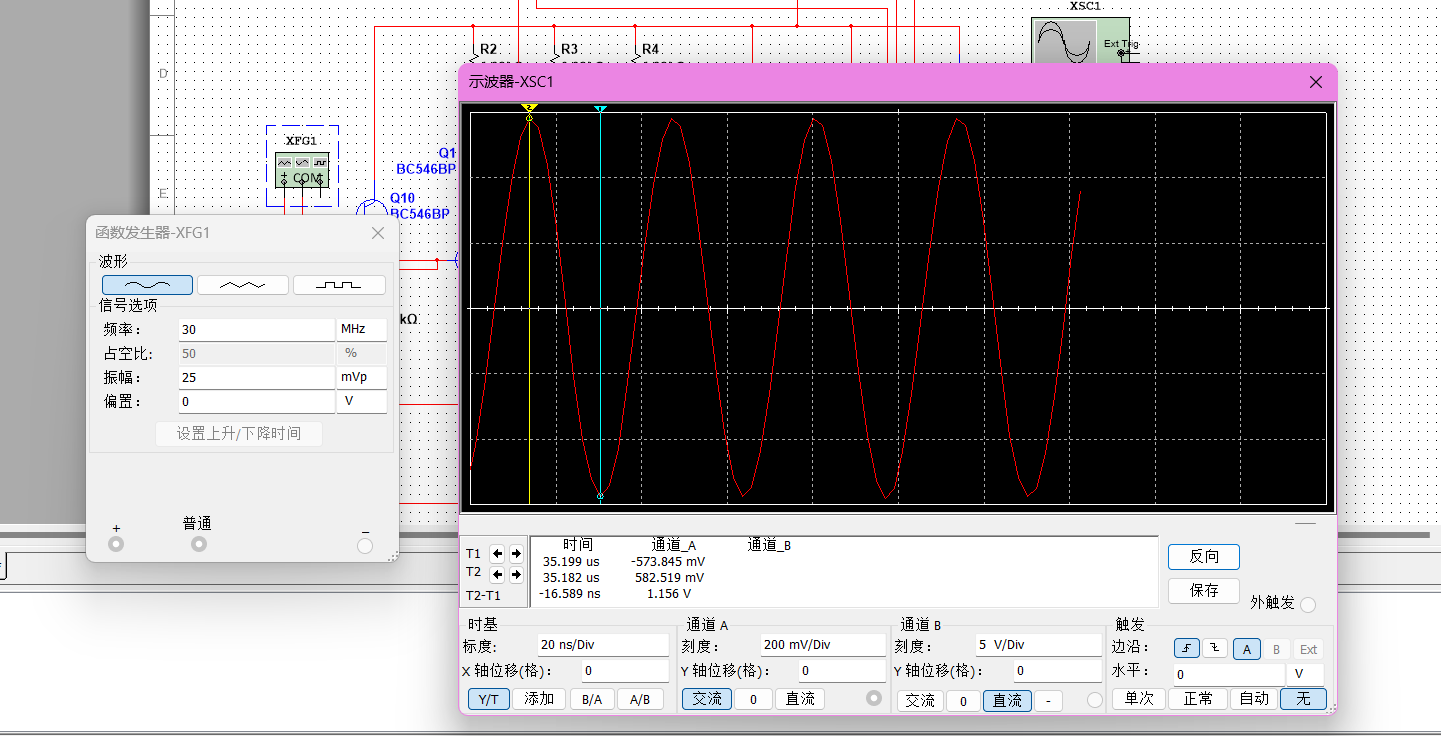The height and width of the screenshot is (736, 1441).
Task: Open the frequency unit MHz dropdown
Action: point(361,329)
